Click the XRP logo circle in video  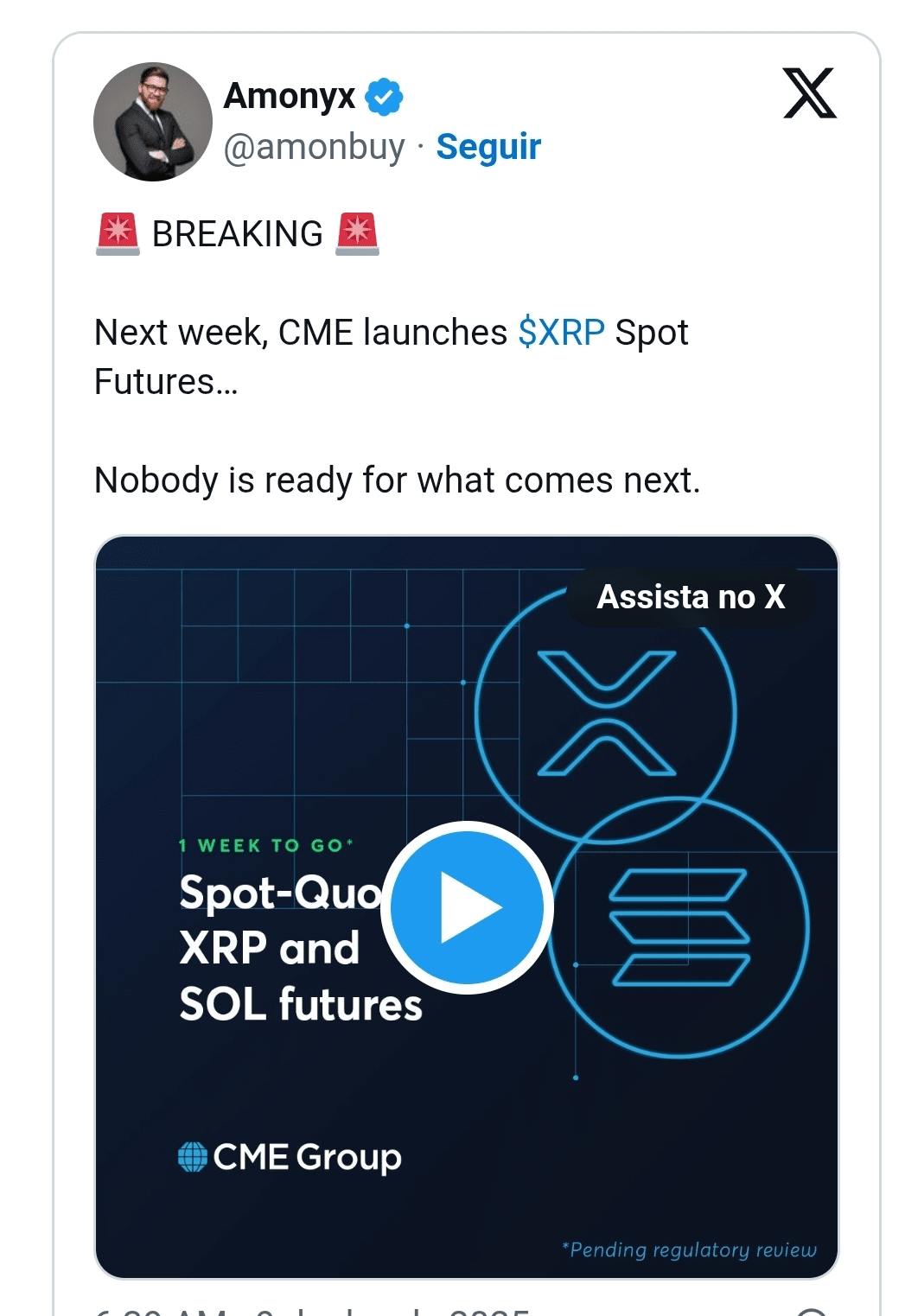point(606,714)
